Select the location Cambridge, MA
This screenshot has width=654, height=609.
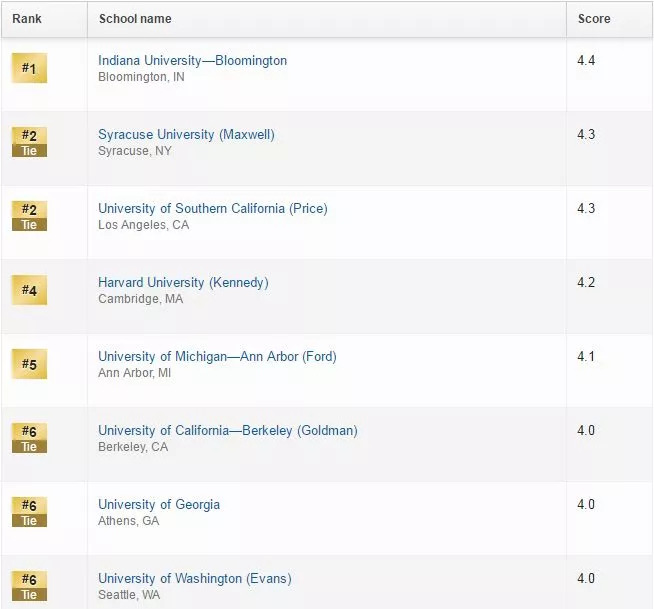141,299
